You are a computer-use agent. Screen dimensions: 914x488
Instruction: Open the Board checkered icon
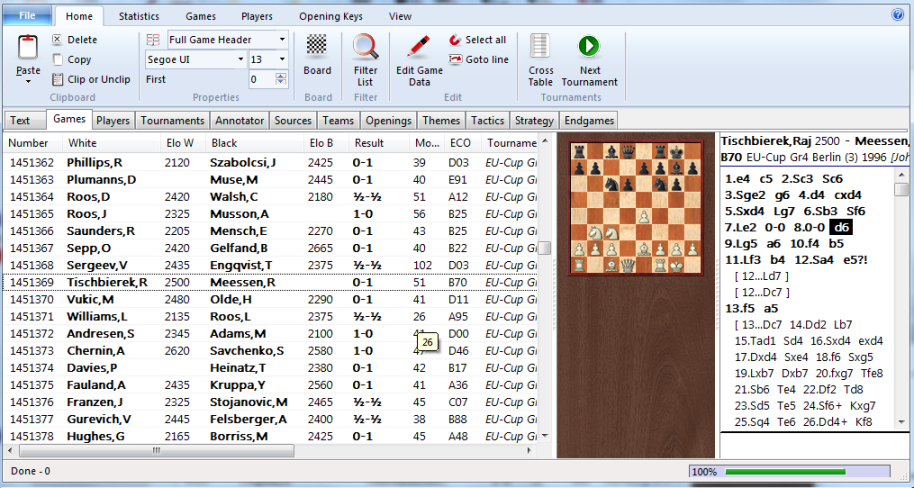317,44
